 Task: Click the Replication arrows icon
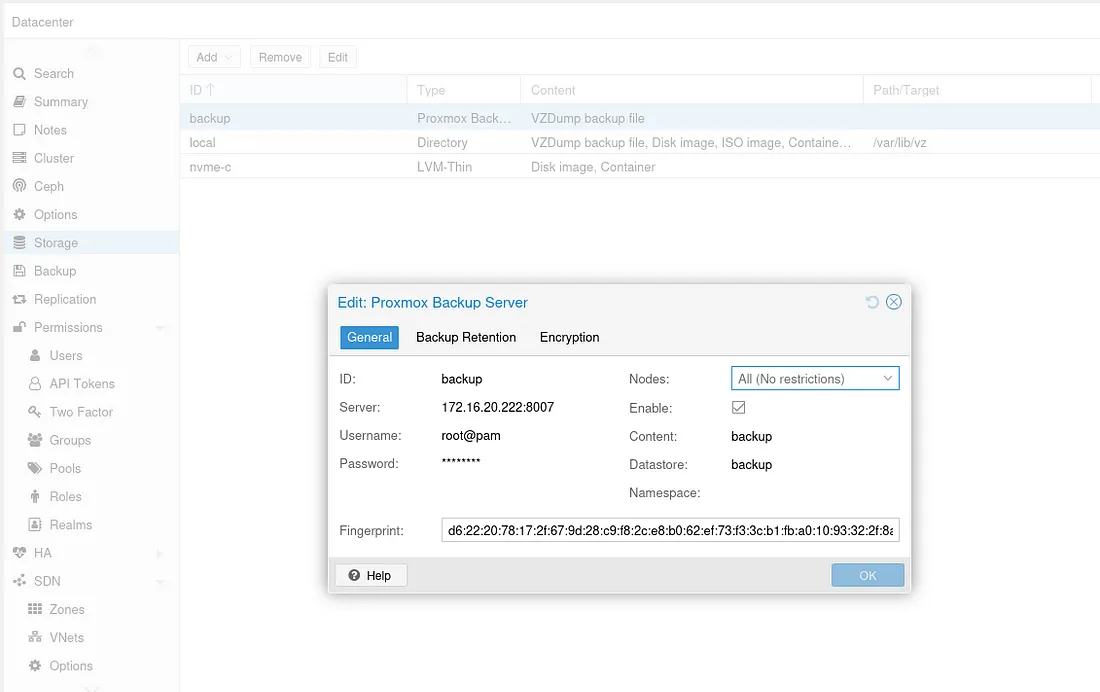click(19, 299)
